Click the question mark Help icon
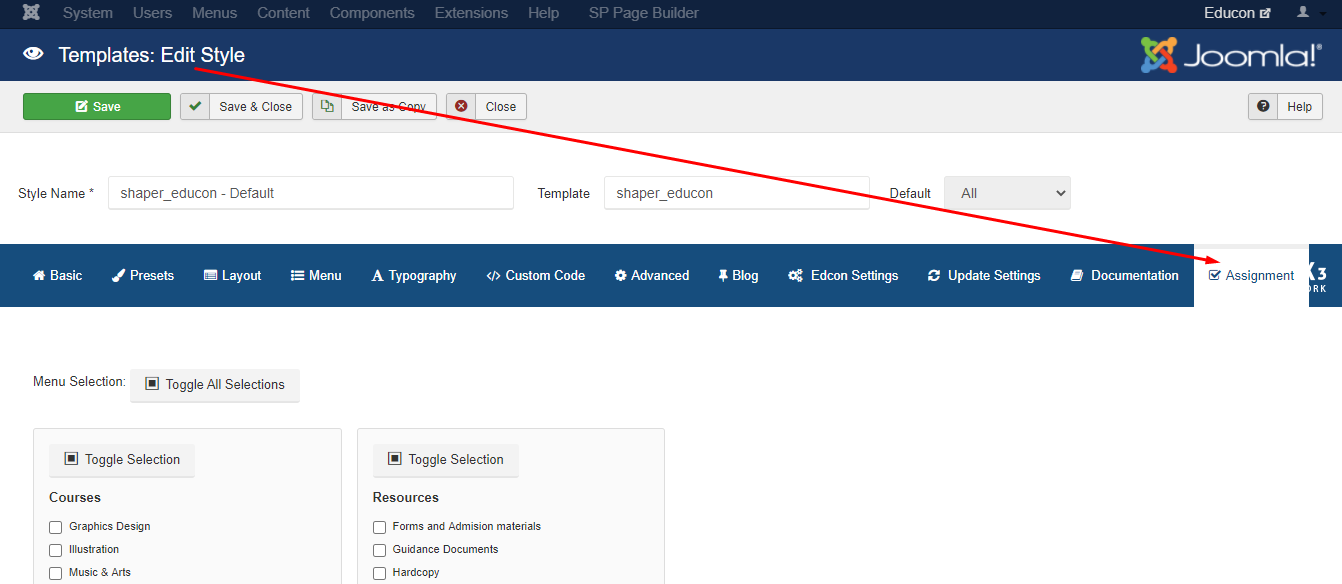 [x=1263, y=106]
